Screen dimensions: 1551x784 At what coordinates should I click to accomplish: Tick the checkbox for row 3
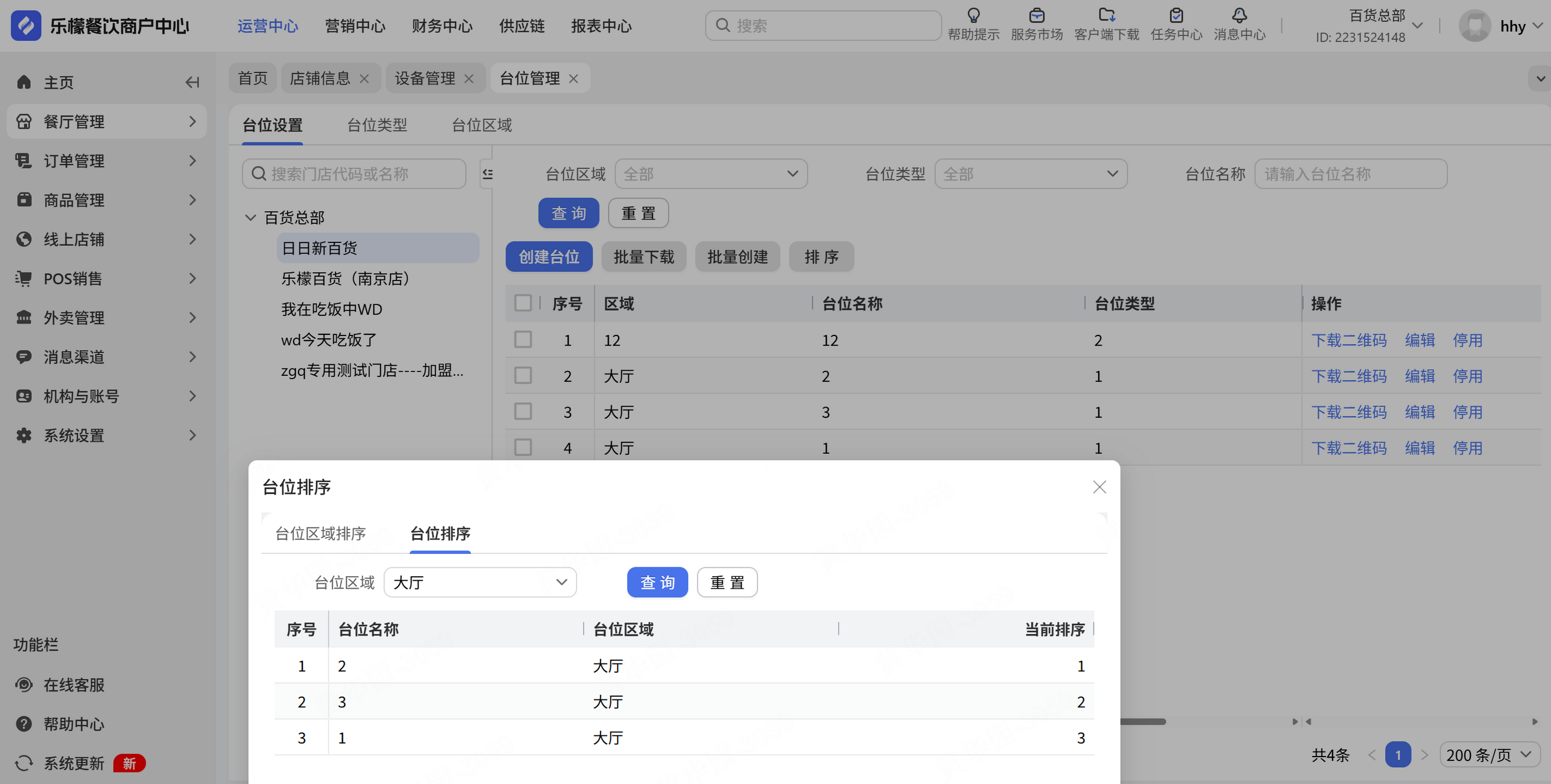(x=523, y=412)
